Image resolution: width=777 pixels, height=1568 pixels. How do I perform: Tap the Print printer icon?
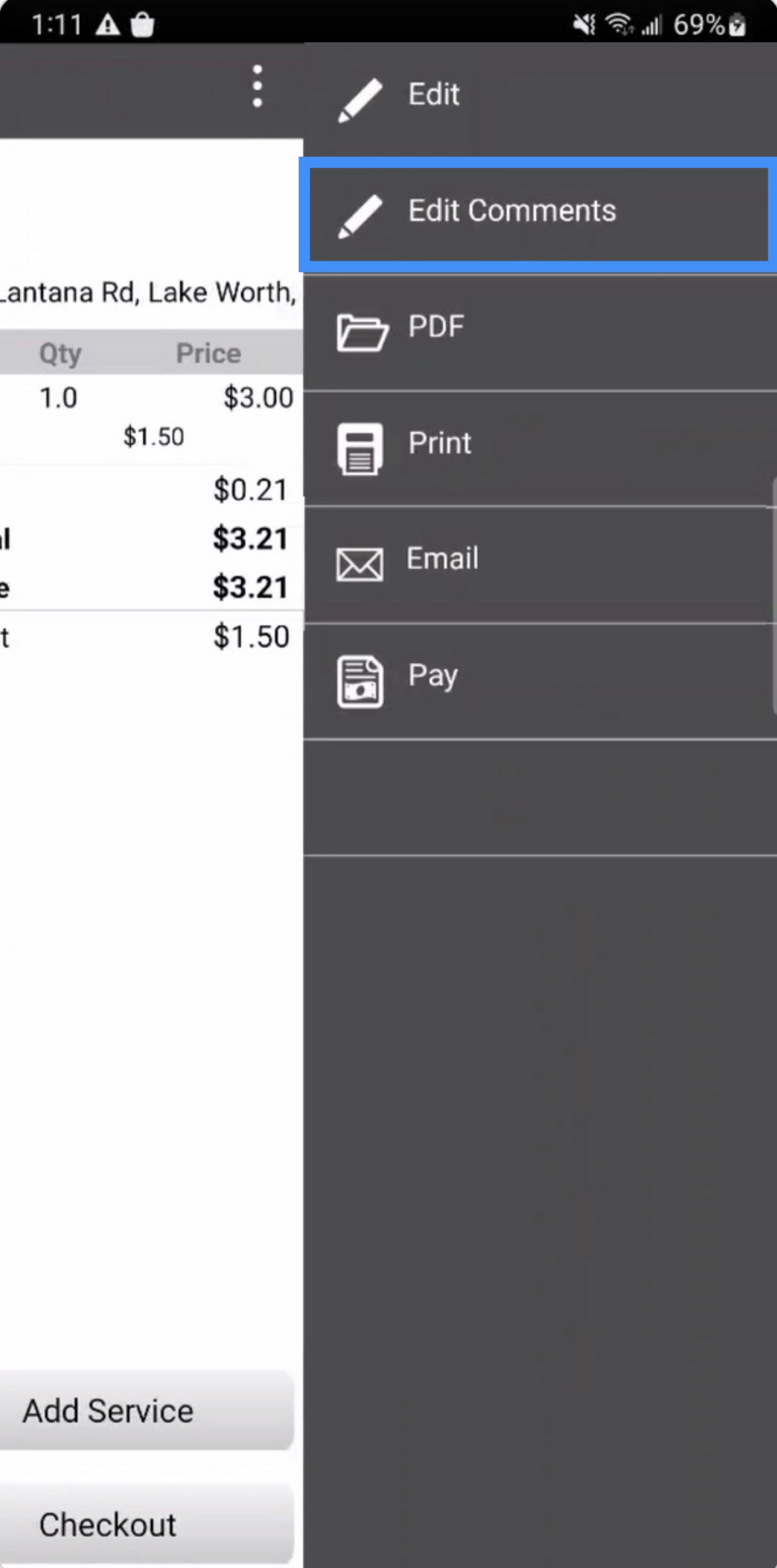tap(359, 449)
